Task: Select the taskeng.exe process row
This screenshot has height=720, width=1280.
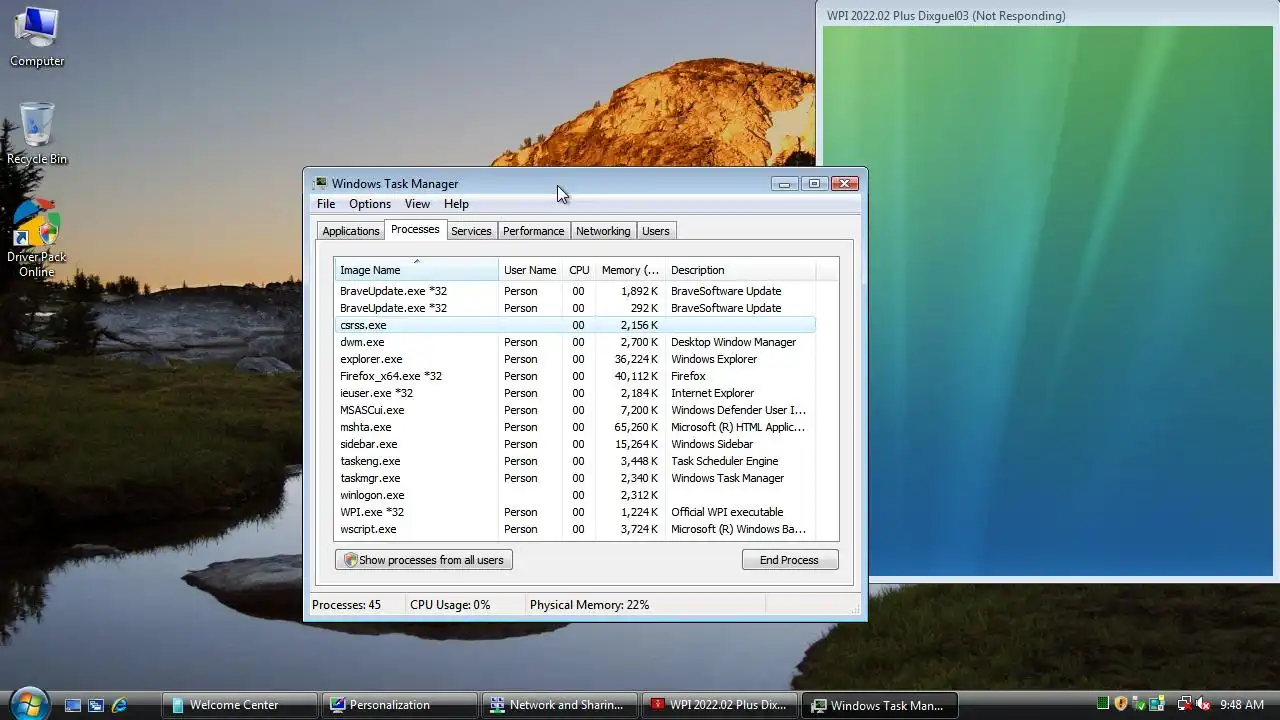Action: [575, 461]
